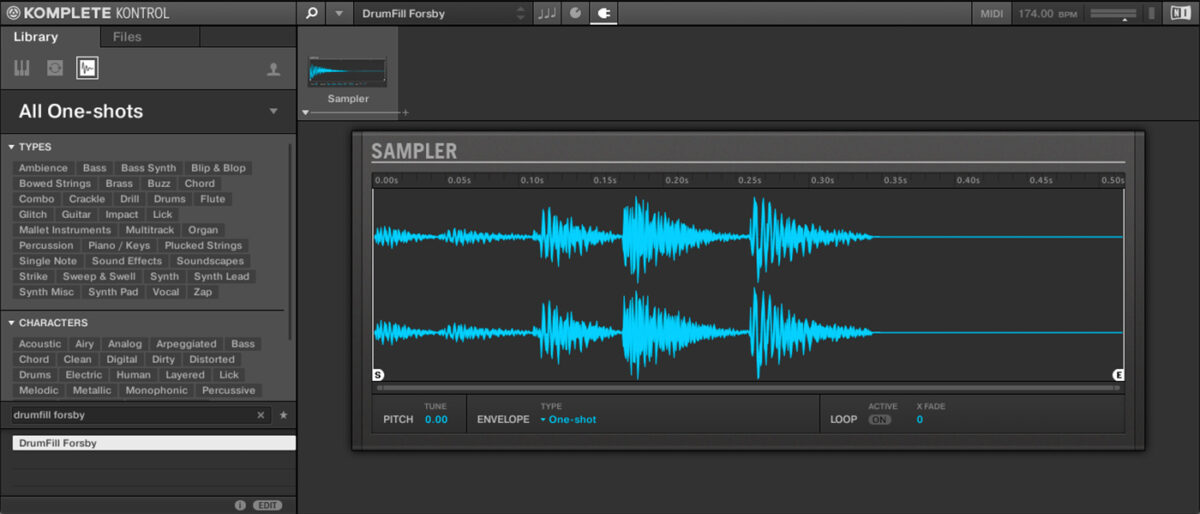Adjust the master volume slider
The width and height of the screenshot is (1200, 514).
[x=1113, y=13]
